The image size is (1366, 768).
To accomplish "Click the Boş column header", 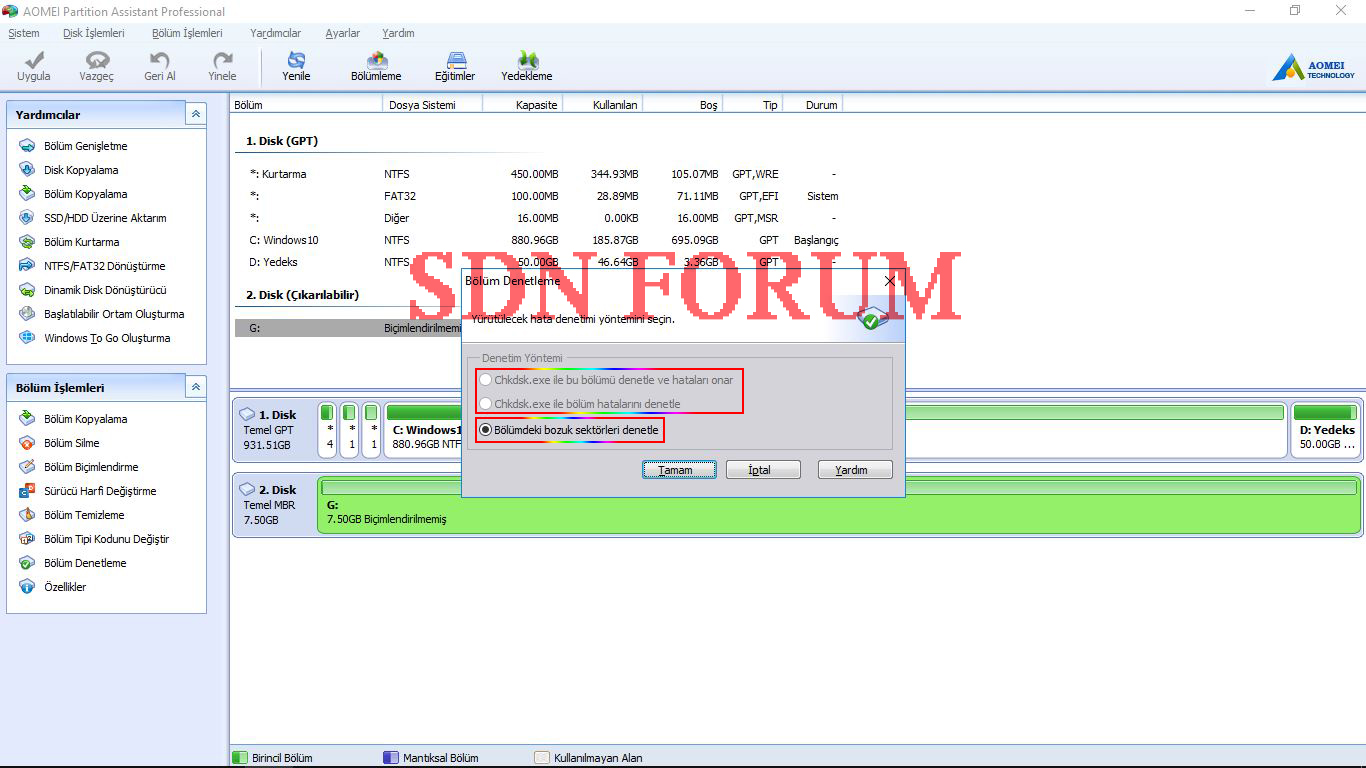I will [682, 105].
